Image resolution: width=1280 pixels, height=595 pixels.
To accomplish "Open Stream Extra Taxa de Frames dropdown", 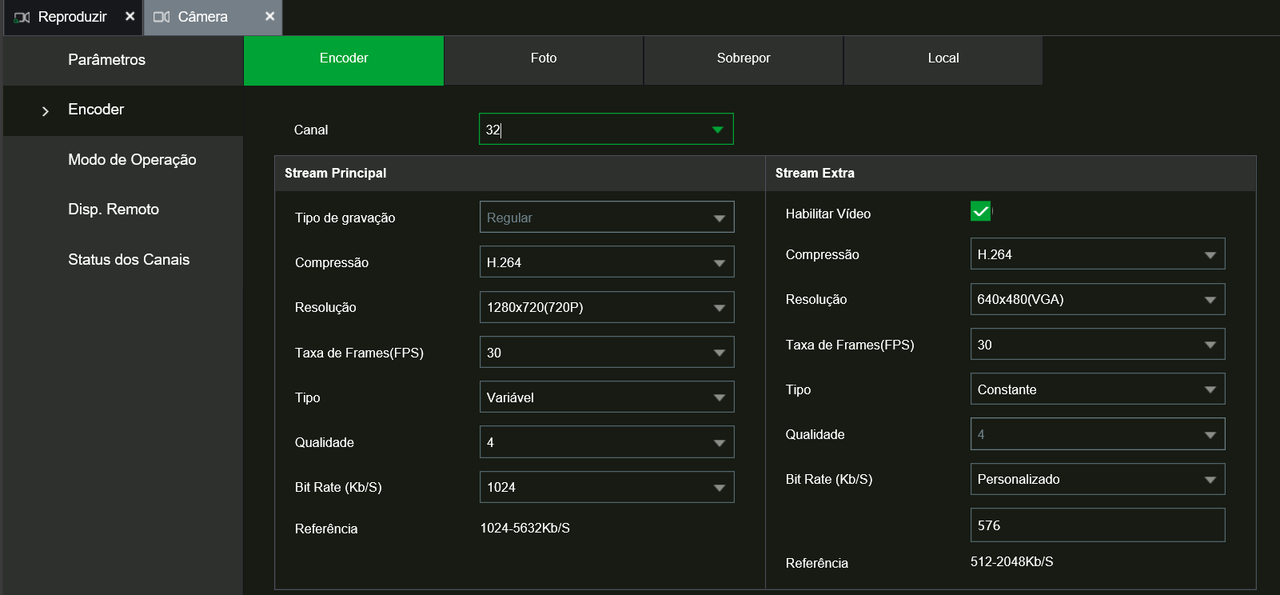I will point(1097,344).
